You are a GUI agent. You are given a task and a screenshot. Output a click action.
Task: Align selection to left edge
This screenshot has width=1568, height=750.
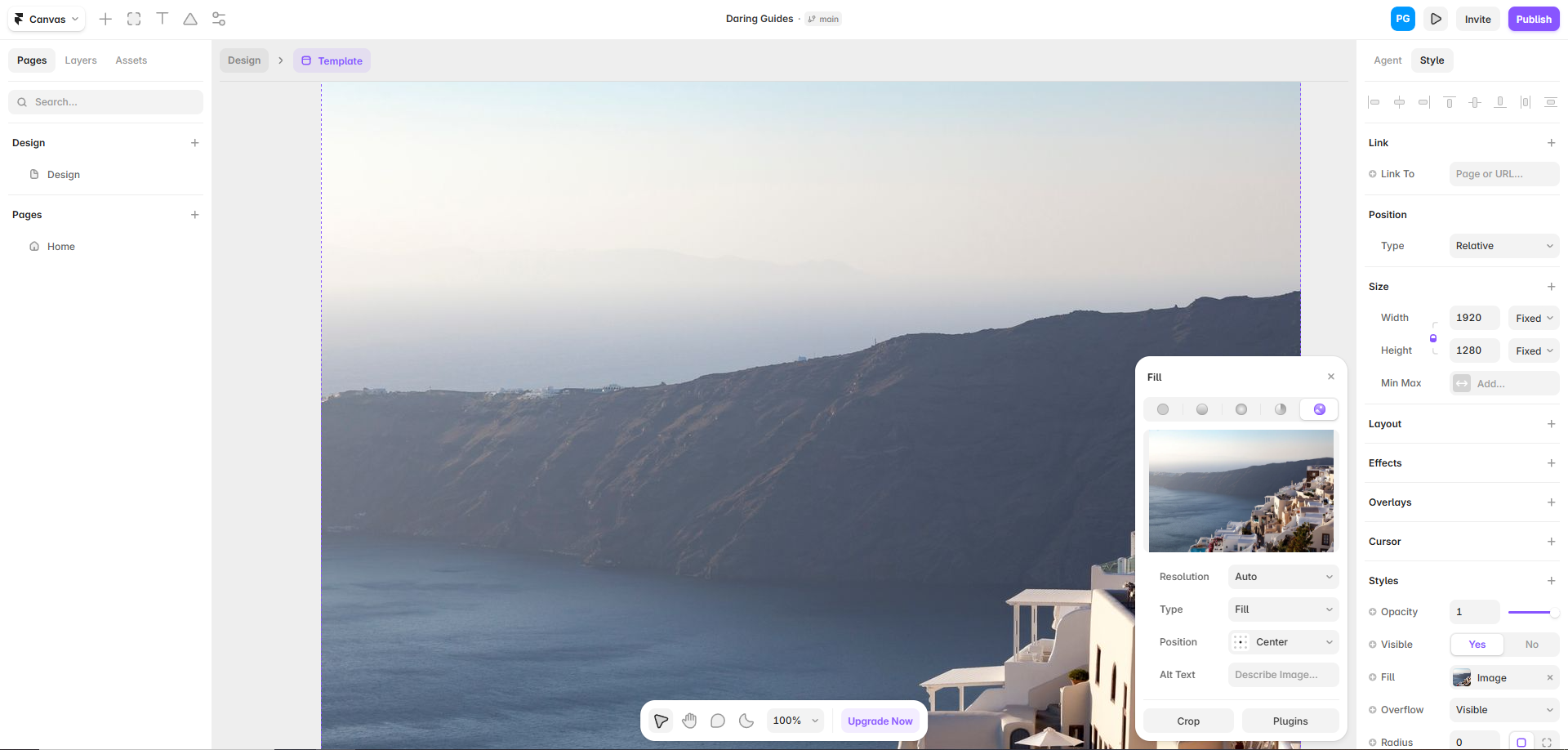tap(1374, 102)
